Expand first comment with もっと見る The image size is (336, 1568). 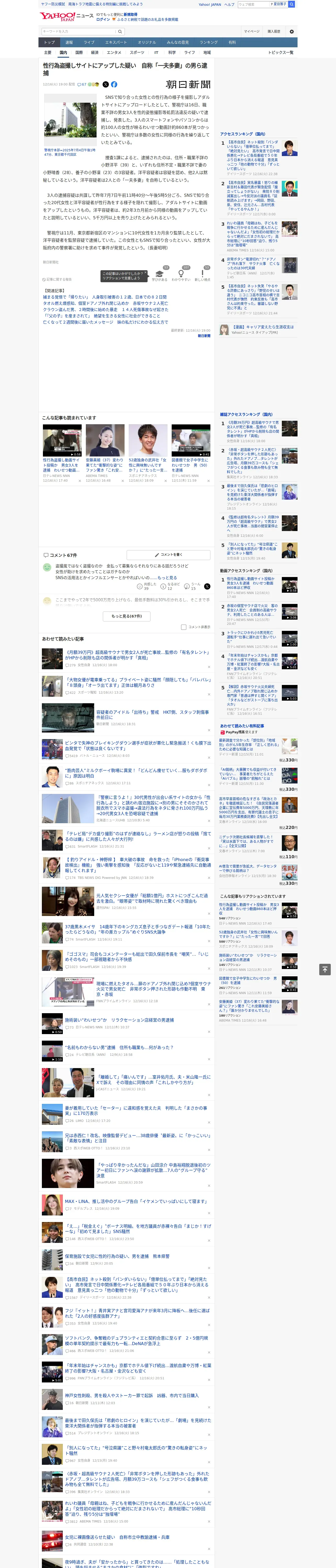pyautogui.click(x=167, y=578)
